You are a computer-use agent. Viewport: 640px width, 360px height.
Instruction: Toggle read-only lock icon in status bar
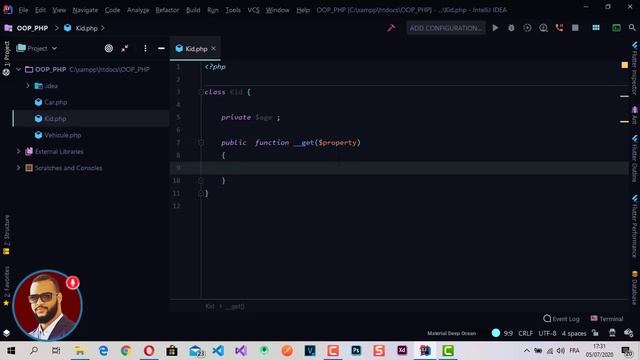596,333
